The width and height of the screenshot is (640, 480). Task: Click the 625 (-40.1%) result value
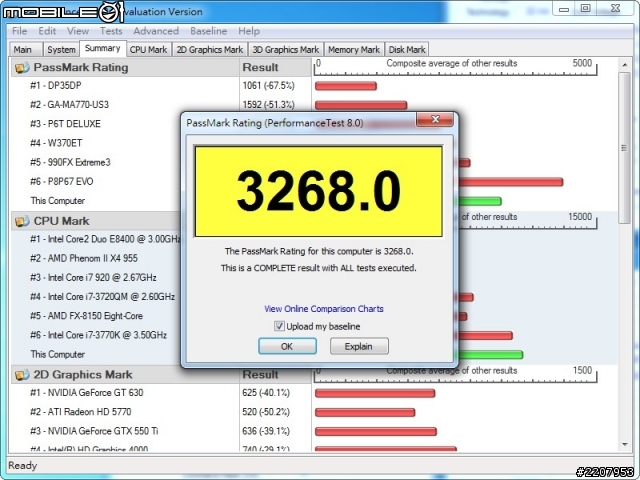coord(266,393)
